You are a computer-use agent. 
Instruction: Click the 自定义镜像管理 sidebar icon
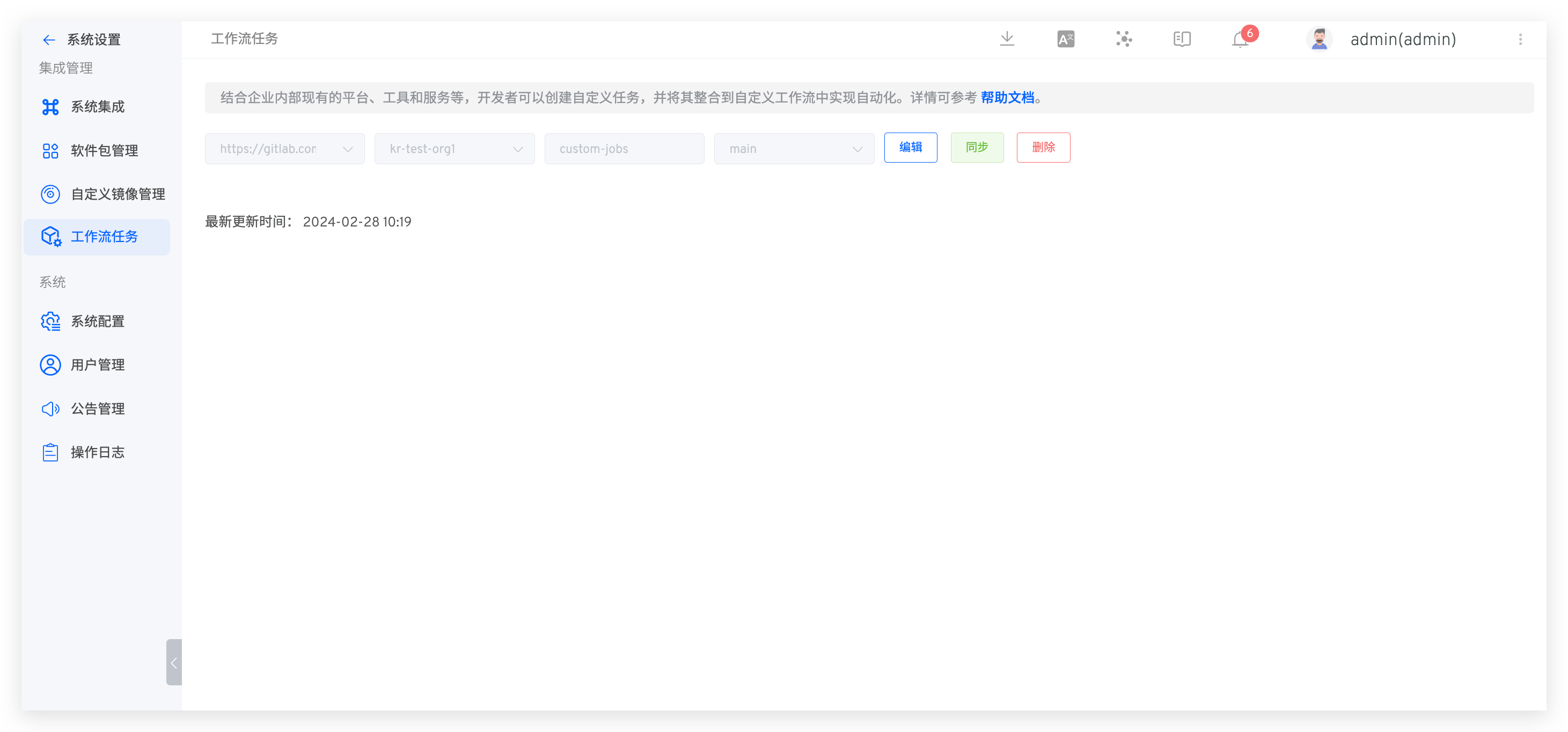(x=50, y=194)
